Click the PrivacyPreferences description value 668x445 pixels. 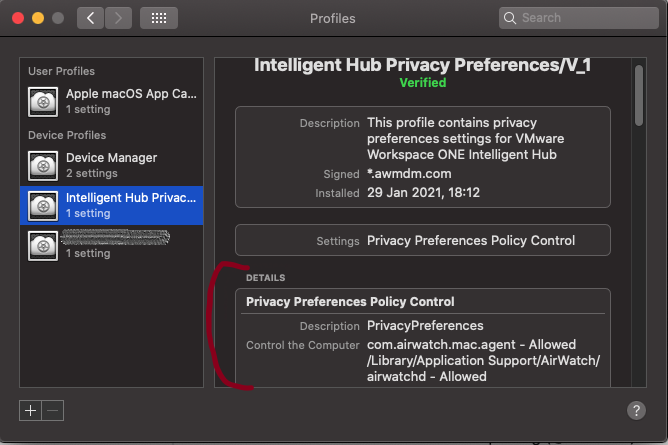point(425,326)
